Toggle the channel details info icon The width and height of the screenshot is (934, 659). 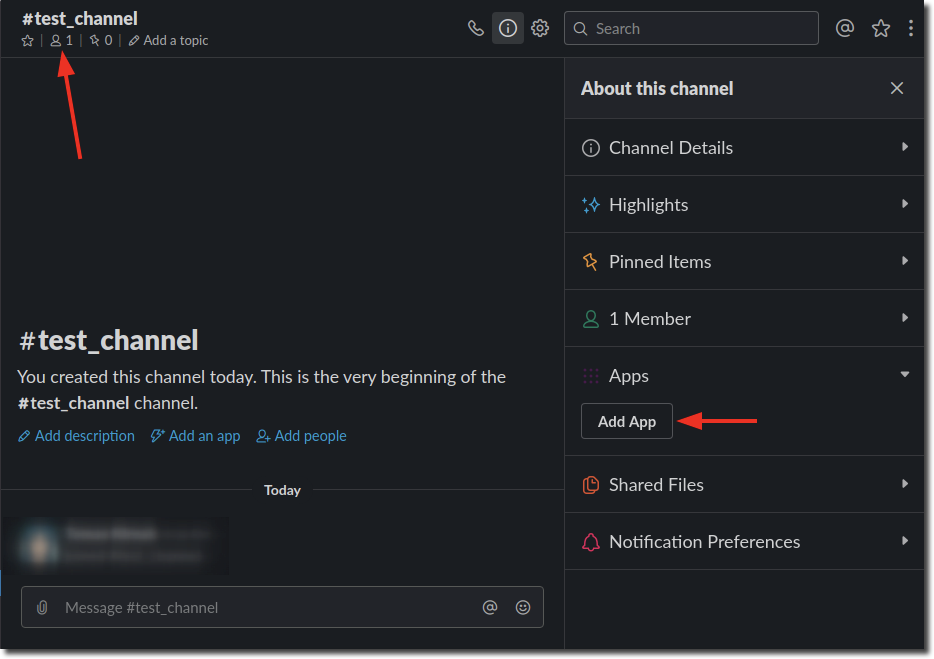508,28
